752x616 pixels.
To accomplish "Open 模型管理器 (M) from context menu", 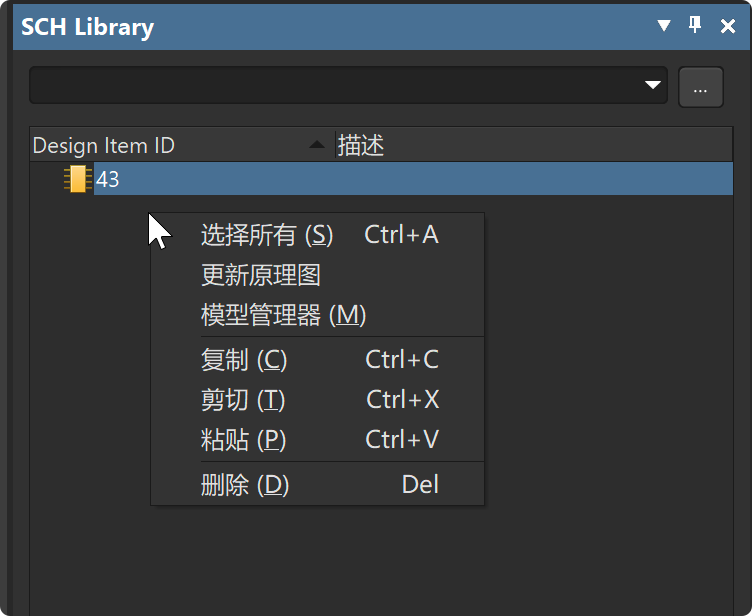I will coord(284,315).
